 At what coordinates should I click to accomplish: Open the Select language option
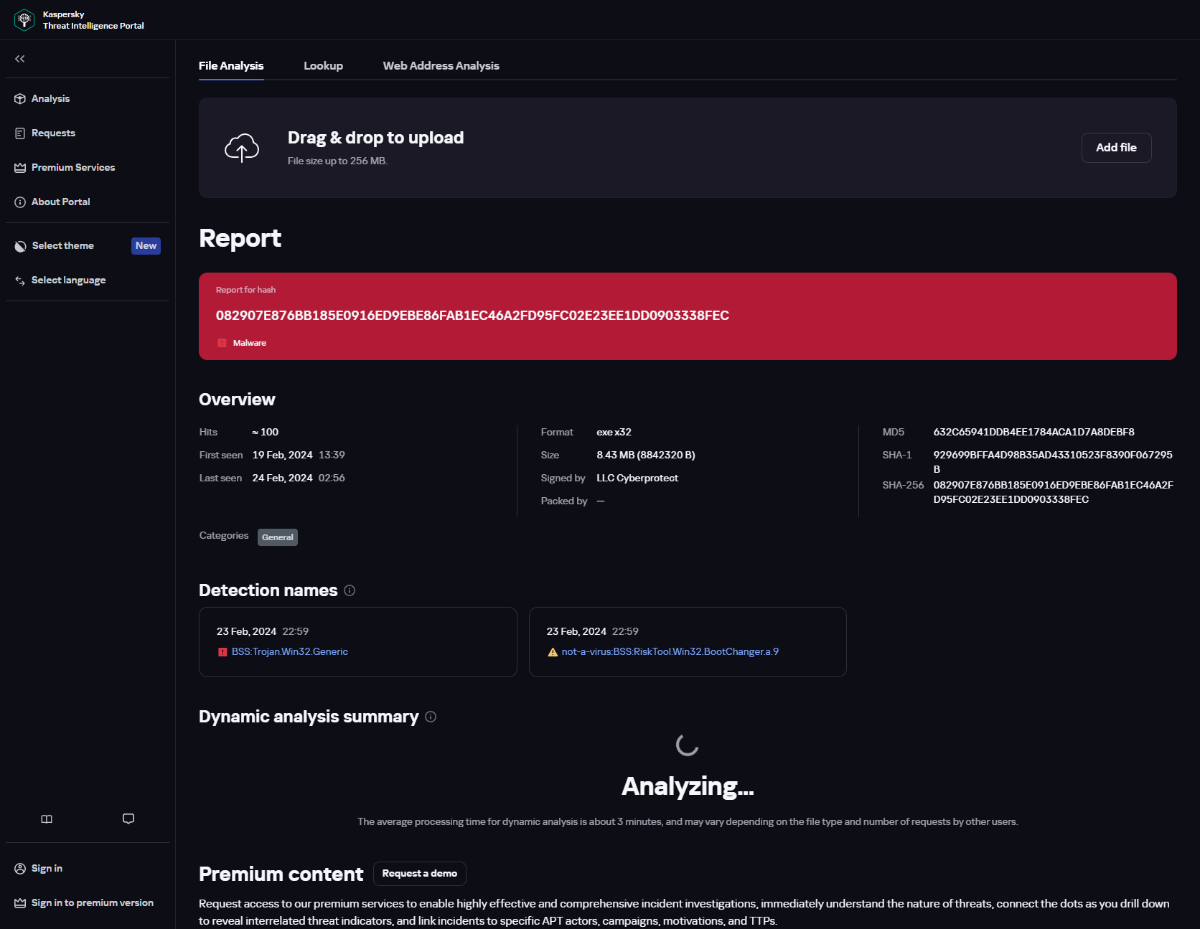pos(68,280)
